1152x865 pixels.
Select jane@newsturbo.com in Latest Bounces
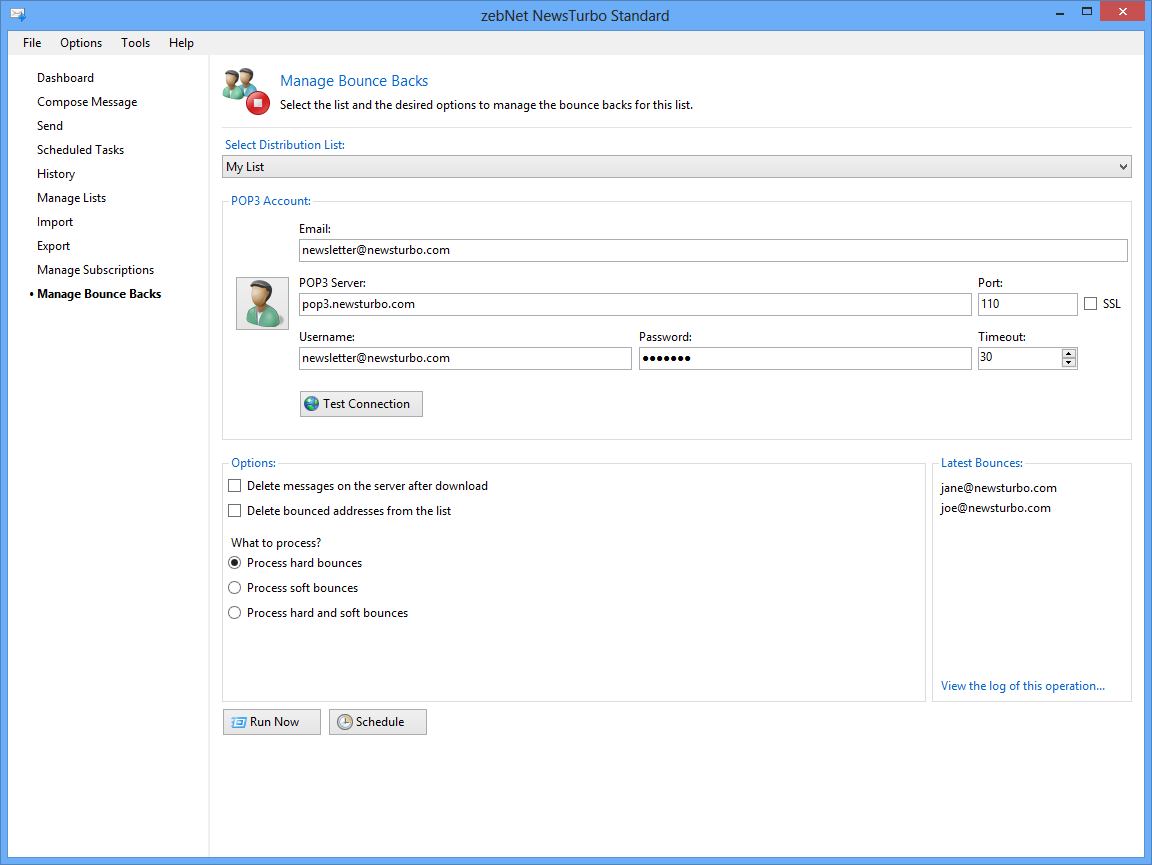(998, 488)
